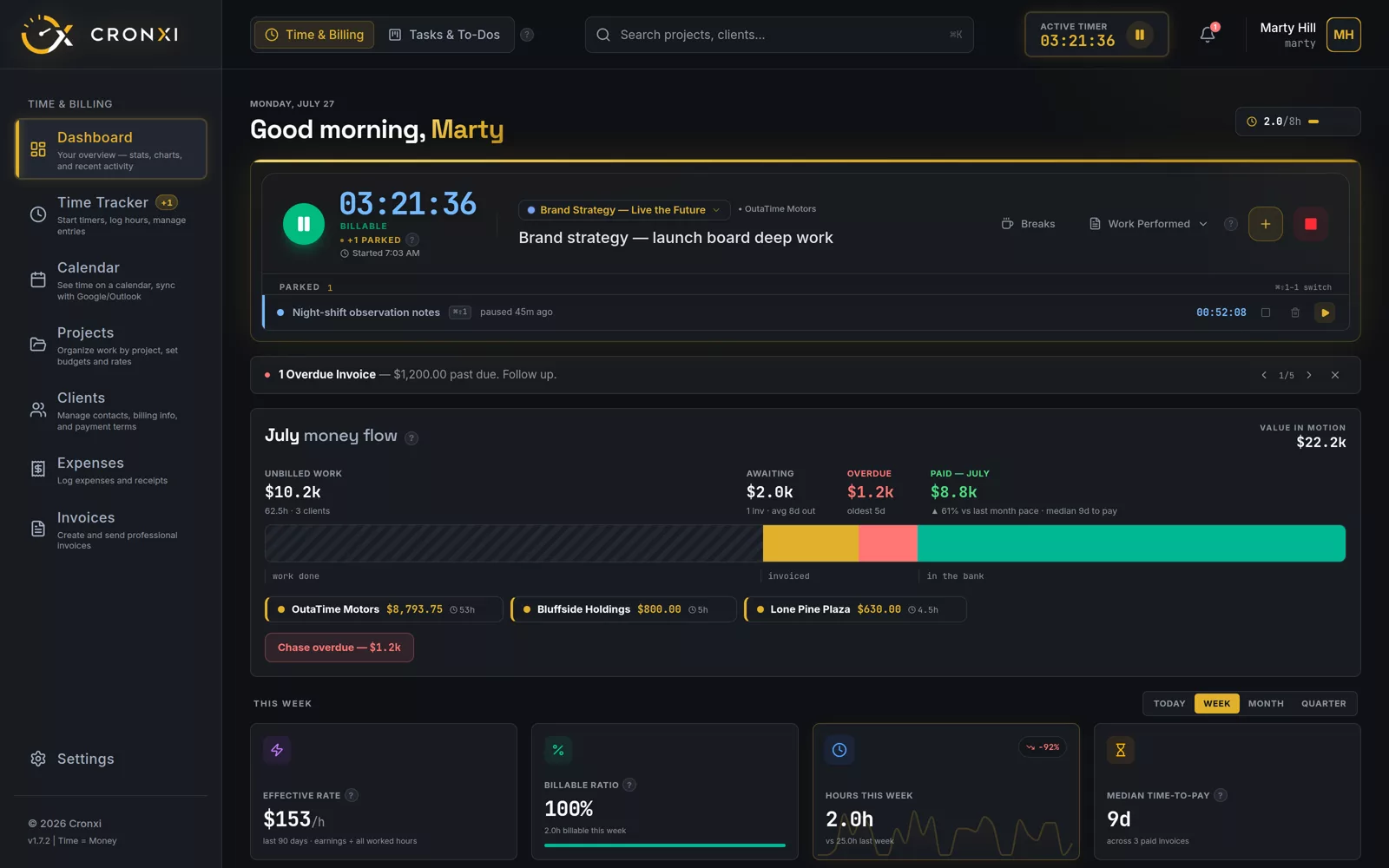The height and width of the screenshot is (868, 1389).
Task: Open the 2.0/8h daily progress widget
Action: coord(1298,122)
